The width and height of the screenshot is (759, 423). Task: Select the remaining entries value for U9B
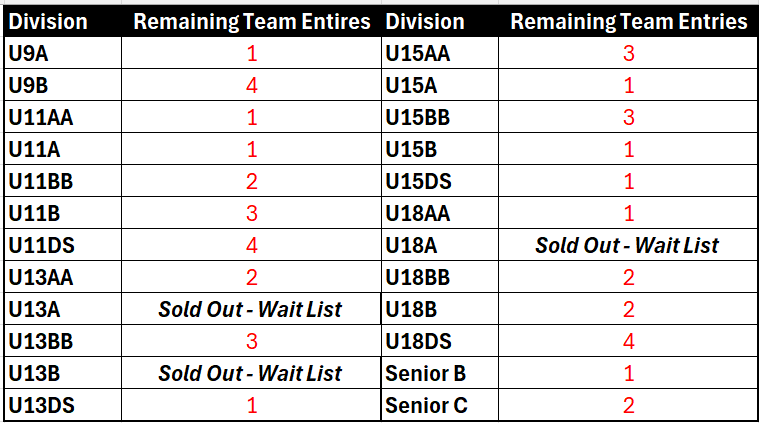[x=250, y=86]
